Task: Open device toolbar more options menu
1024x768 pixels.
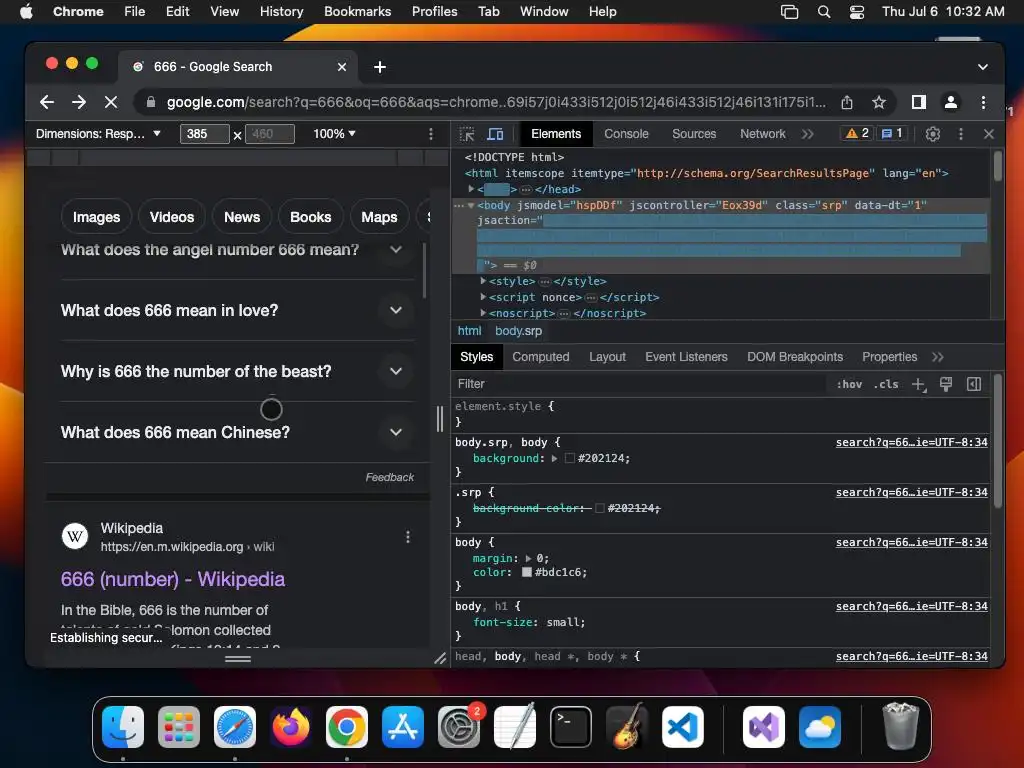Action: point(430,134)
